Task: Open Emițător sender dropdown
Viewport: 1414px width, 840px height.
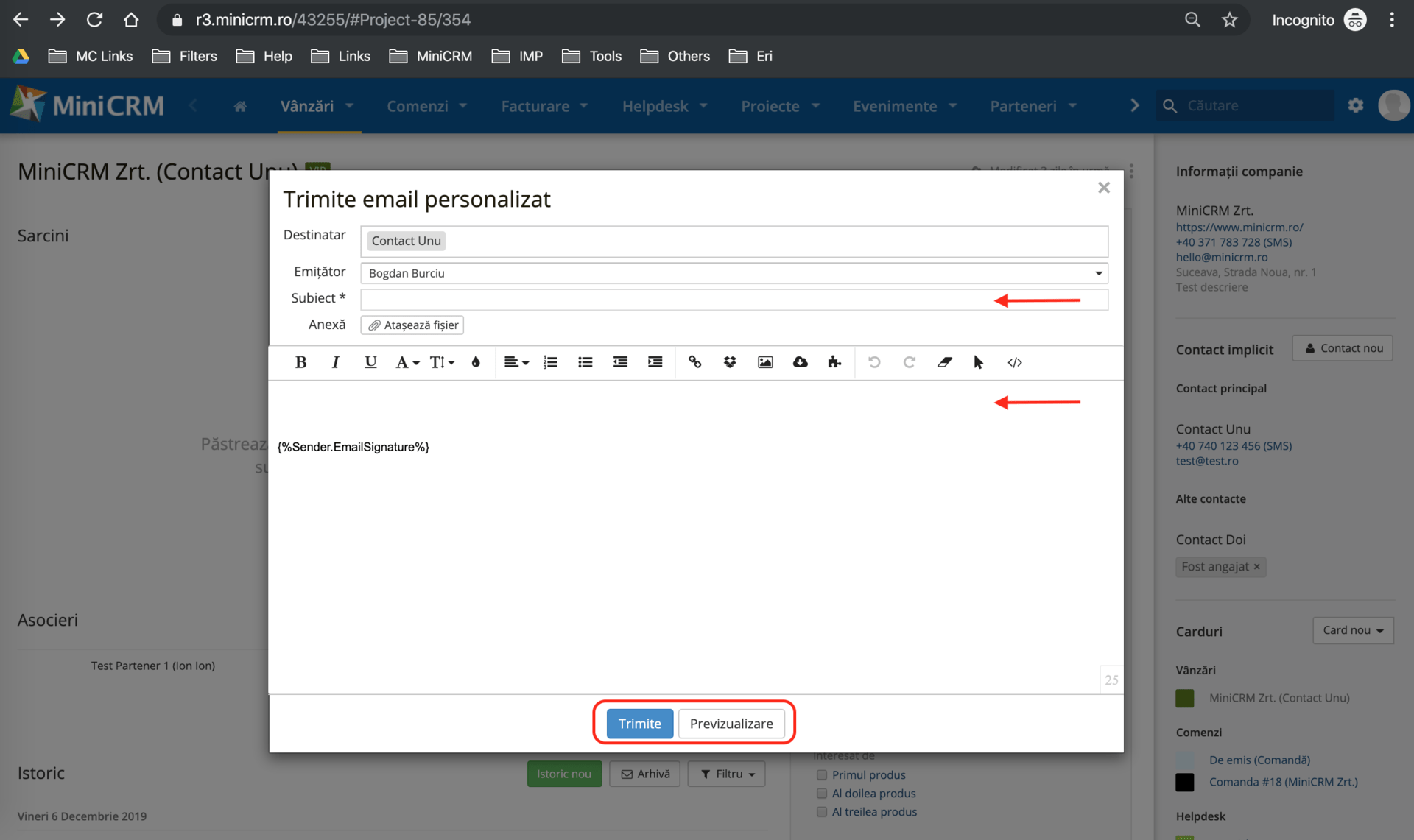Action: pyautogui.click(x=734, y=273)
